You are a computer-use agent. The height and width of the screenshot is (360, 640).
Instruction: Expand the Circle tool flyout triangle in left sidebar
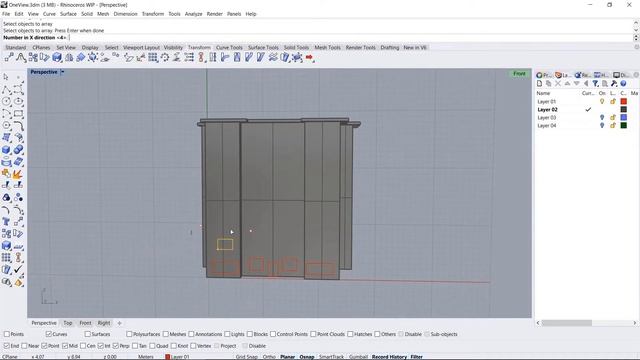(x=10, y=105)
